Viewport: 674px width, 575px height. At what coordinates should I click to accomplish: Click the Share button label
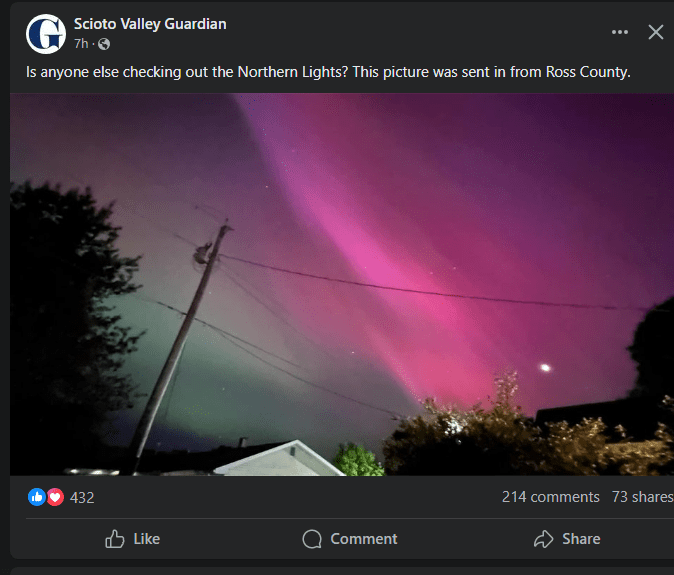tap(581, 539)
